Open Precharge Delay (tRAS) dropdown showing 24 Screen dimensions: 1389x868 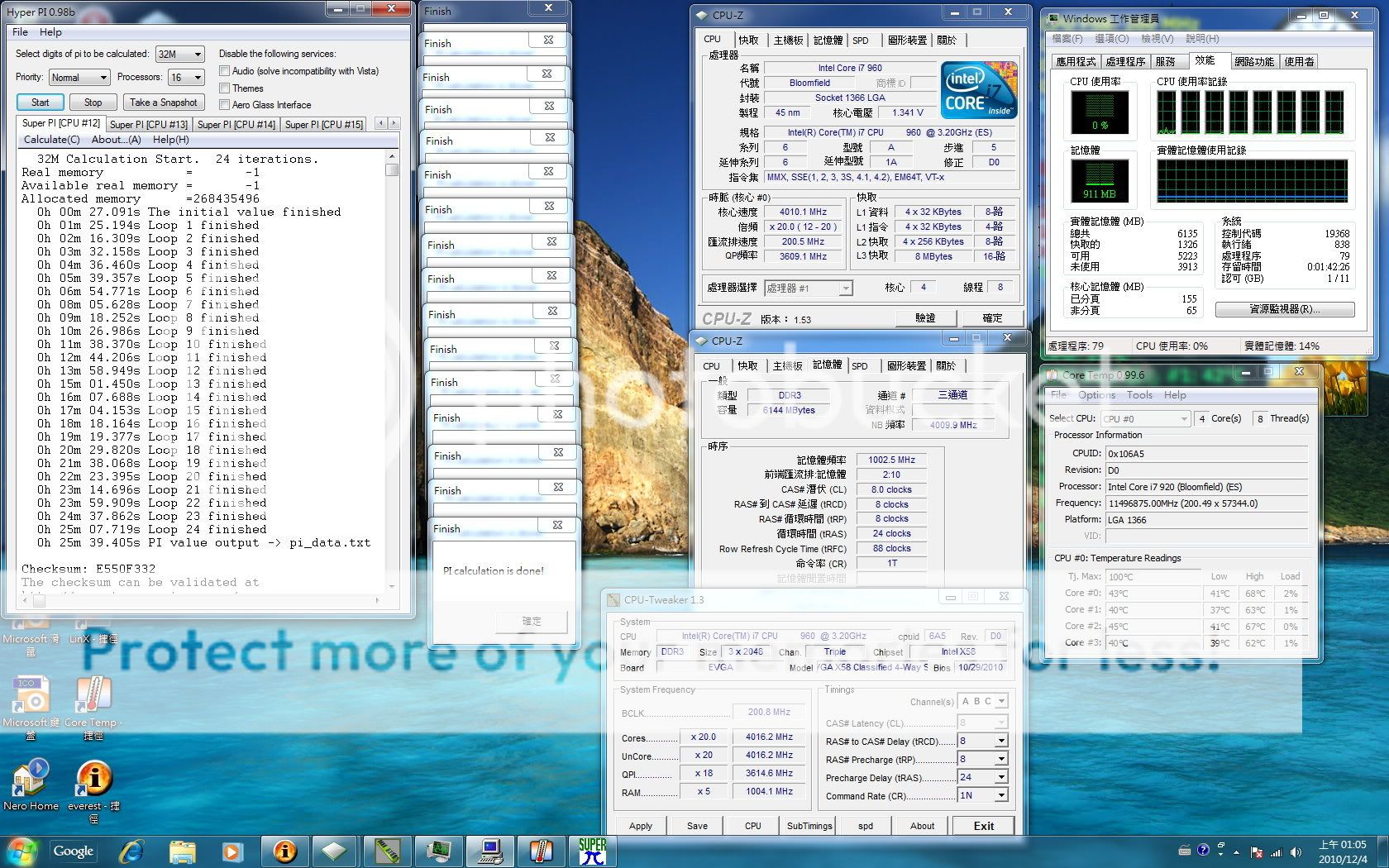(982, 777)
